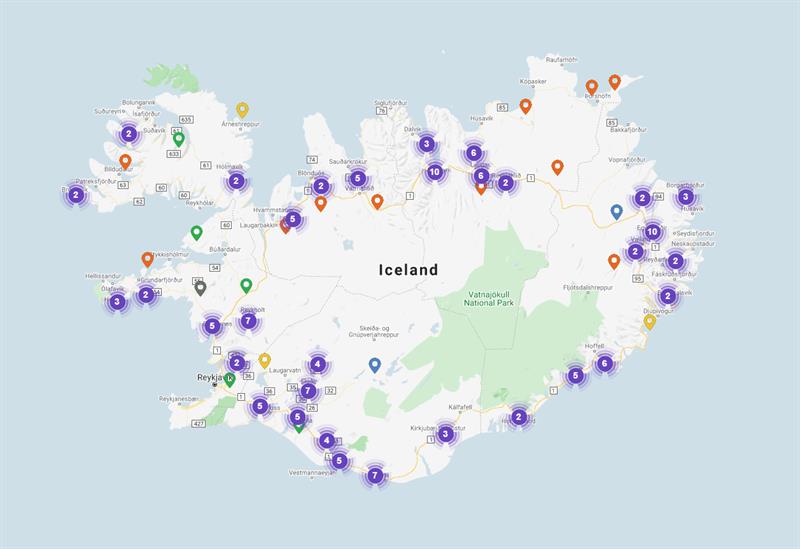Click the Iceland country label
Screen dimensions: 800x549
pyautogui.click(x=408, y=270)
